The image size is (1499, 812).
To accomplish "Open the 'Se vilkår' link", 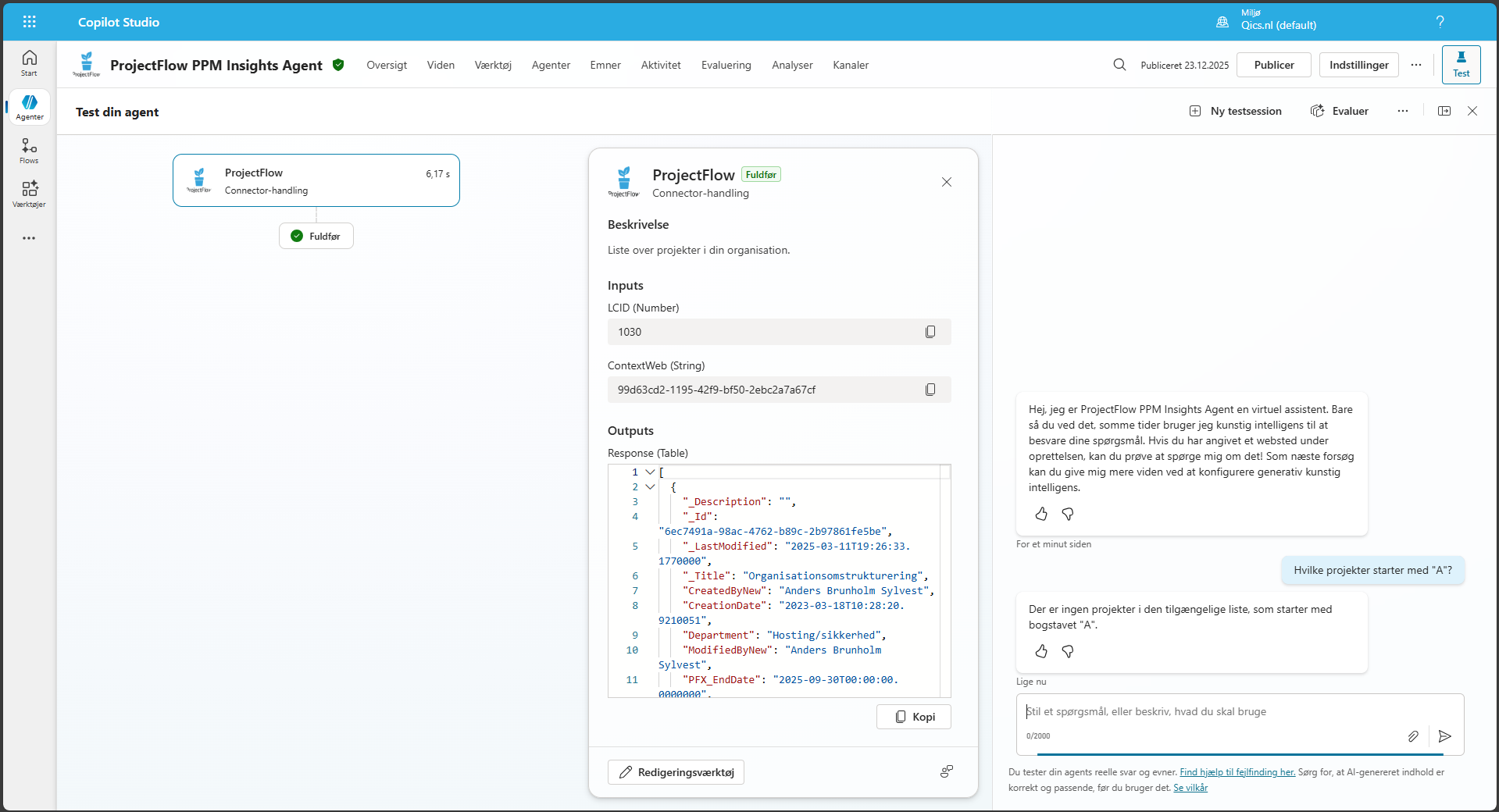I will (x=1190, y=788).
